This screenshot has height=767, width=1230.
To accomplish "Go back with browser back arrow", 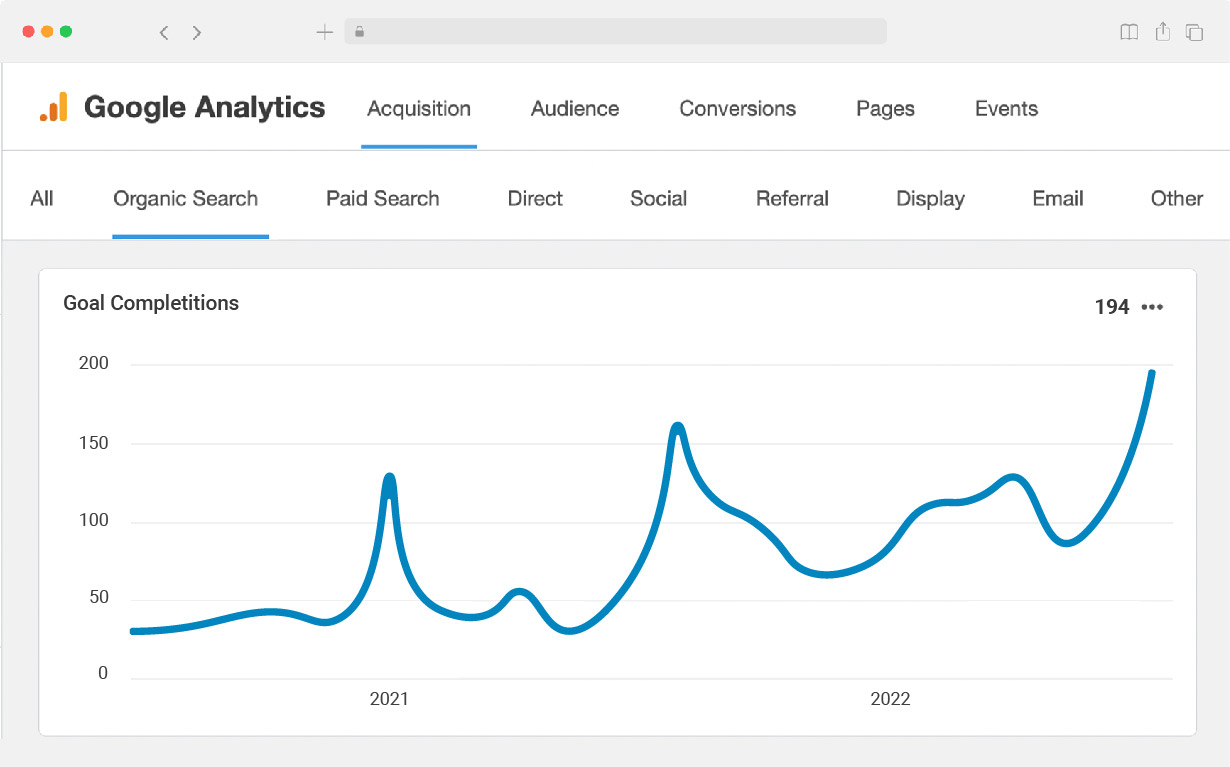I will click(x=164, y=32).
